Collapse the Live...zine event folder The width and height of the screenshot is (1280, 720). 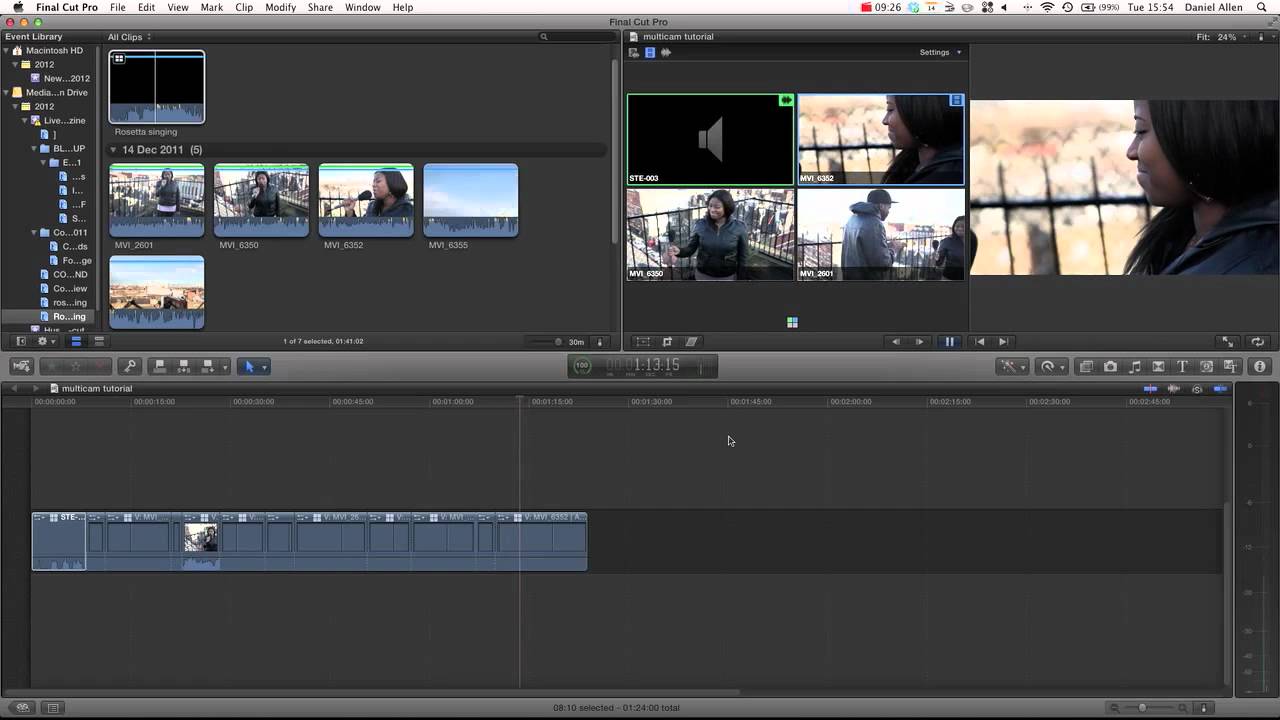pyautogui.click(x=25, y=120)
